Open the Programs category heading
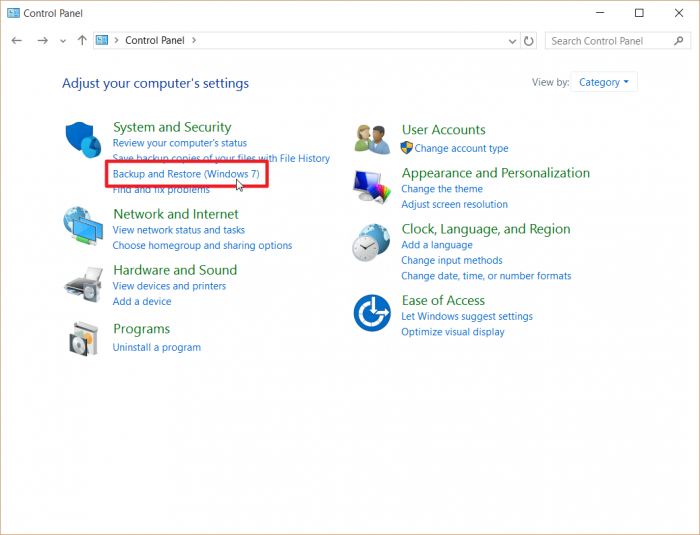Viewport: 700px width, 535px height. click(x=142, y=329)
